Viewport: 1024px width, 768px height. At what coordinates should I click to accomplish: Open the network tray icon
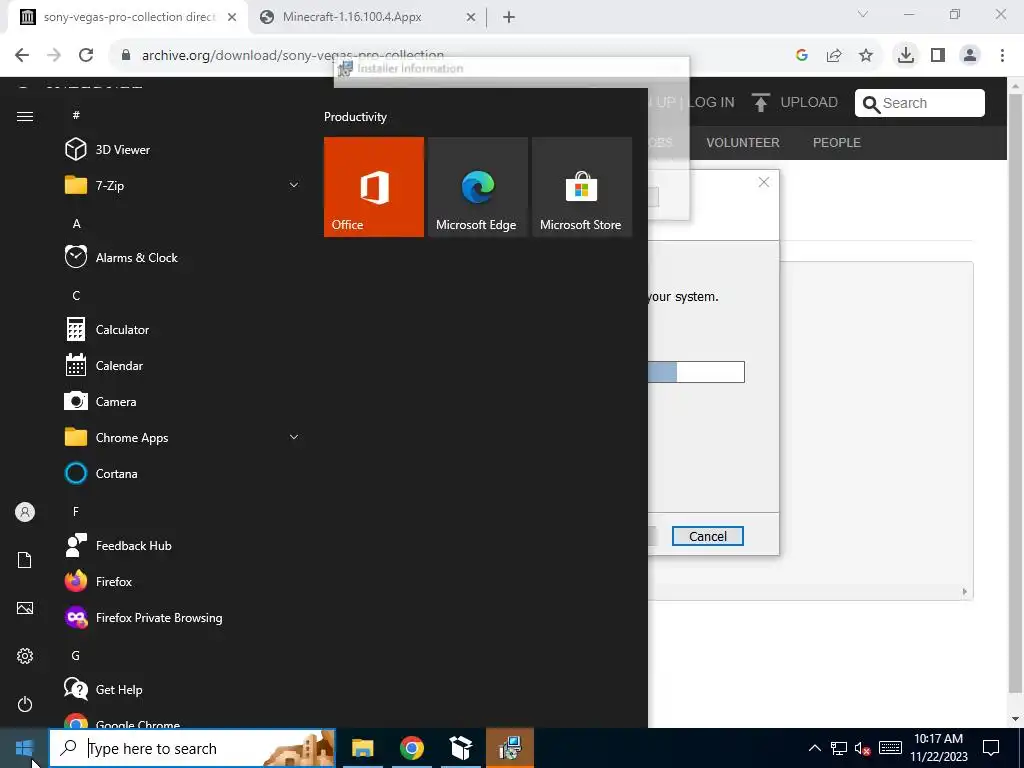point(839,748)
